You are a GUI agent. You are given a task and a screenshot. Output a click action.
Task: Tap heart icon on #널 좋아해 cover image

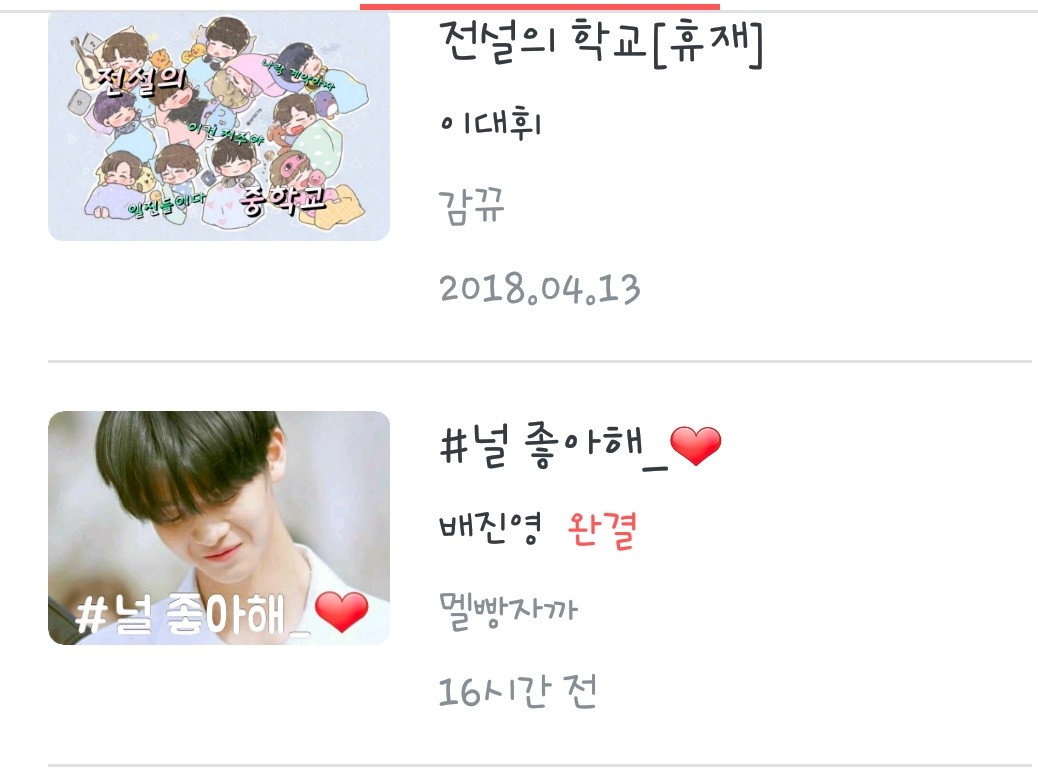point(341,612)
